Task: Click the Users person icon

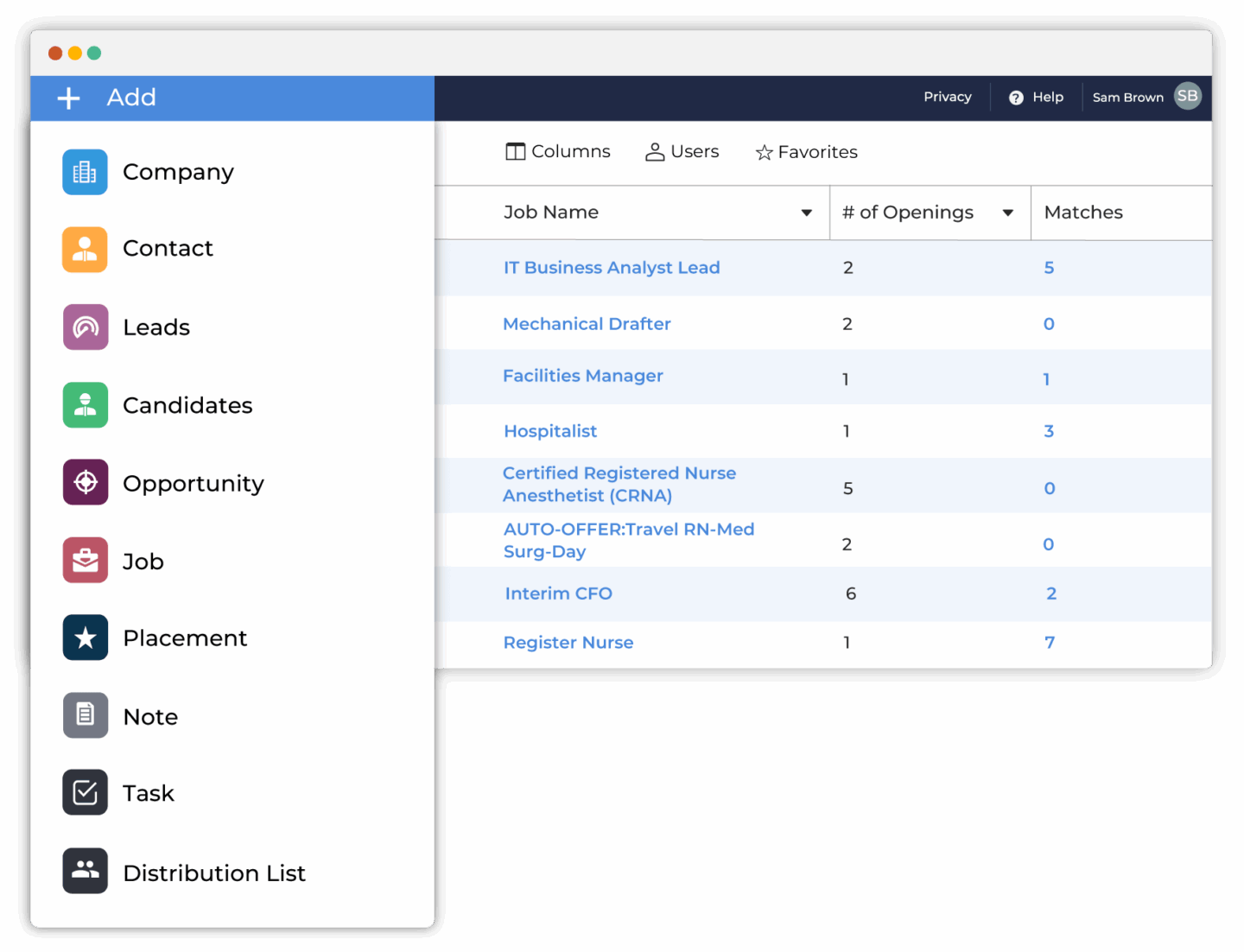Action: (x=656, y=152)
